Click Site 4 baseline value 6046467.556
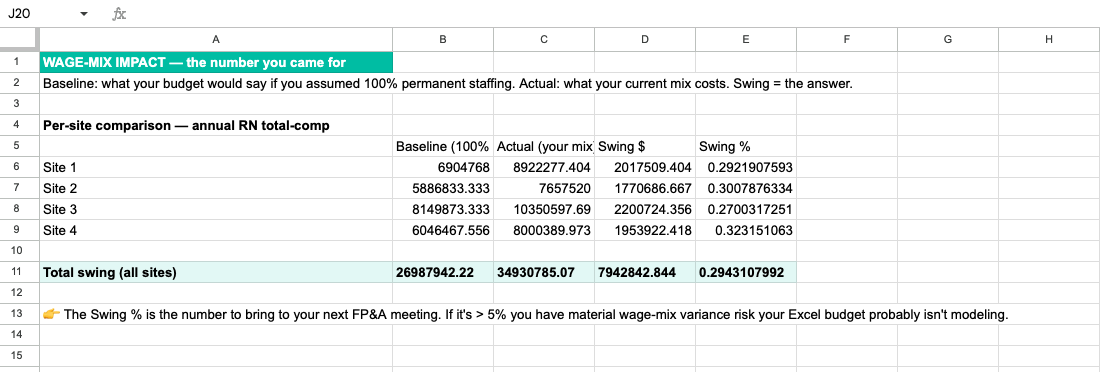 click(x=443, y=230)
